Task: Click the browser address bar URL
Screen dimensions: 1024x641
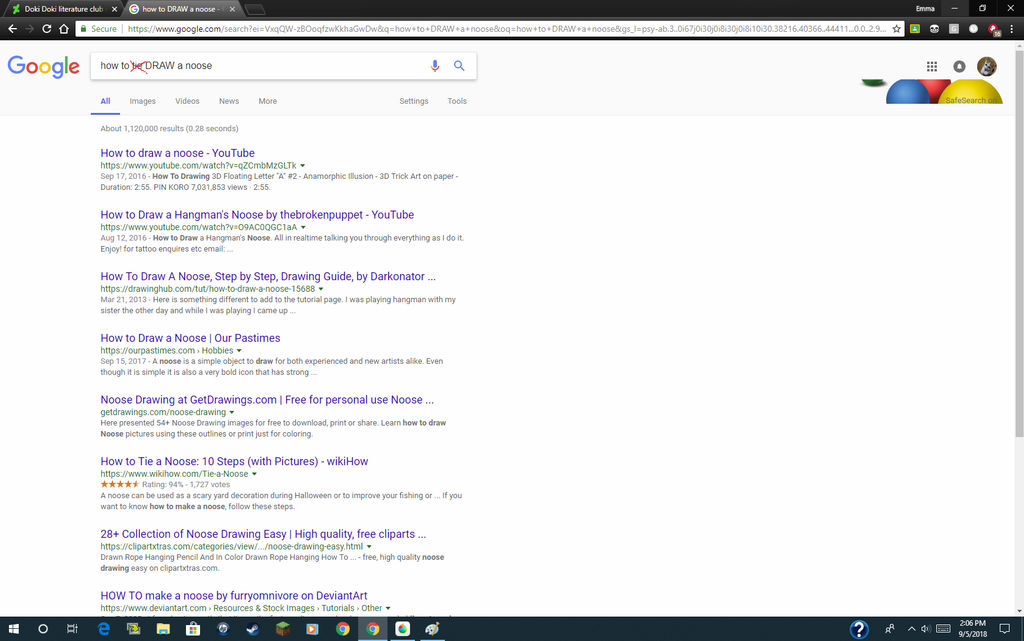Action: pyautogui.click(x=506, y=29)
